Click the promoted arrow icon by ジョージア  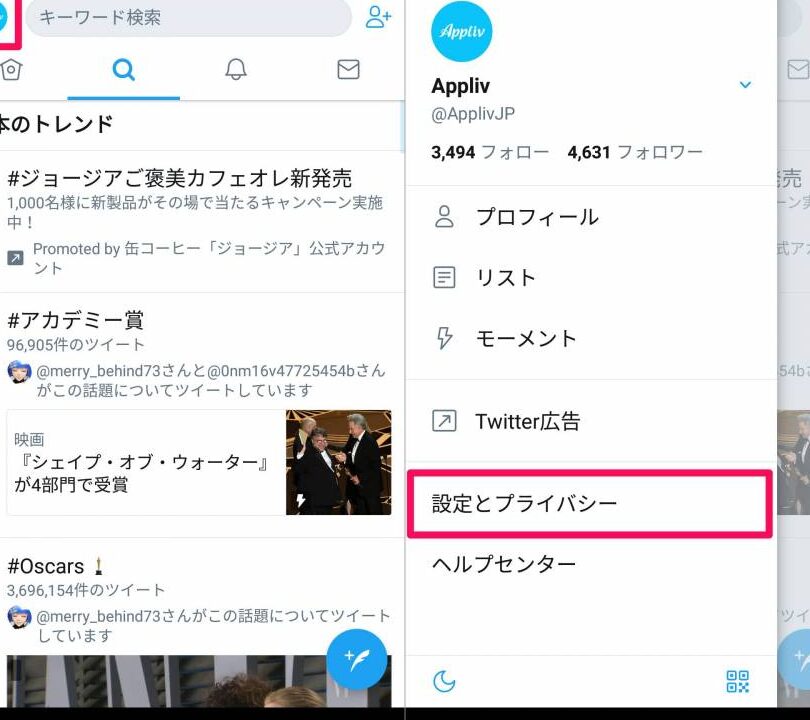tap(15, 258)
